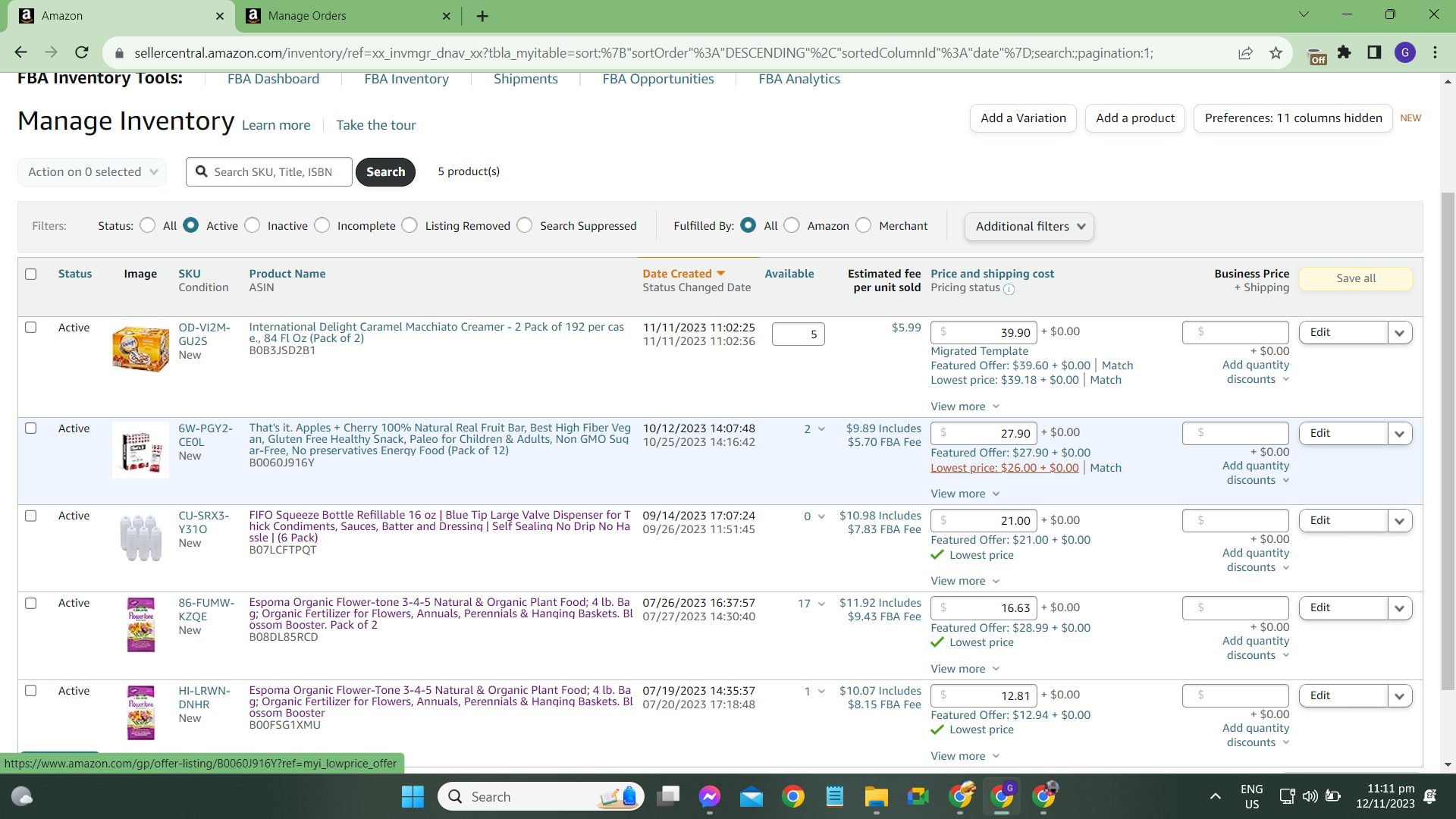Open FBA Analytics tab
The image size is (1456, 819).
point(799,79)
